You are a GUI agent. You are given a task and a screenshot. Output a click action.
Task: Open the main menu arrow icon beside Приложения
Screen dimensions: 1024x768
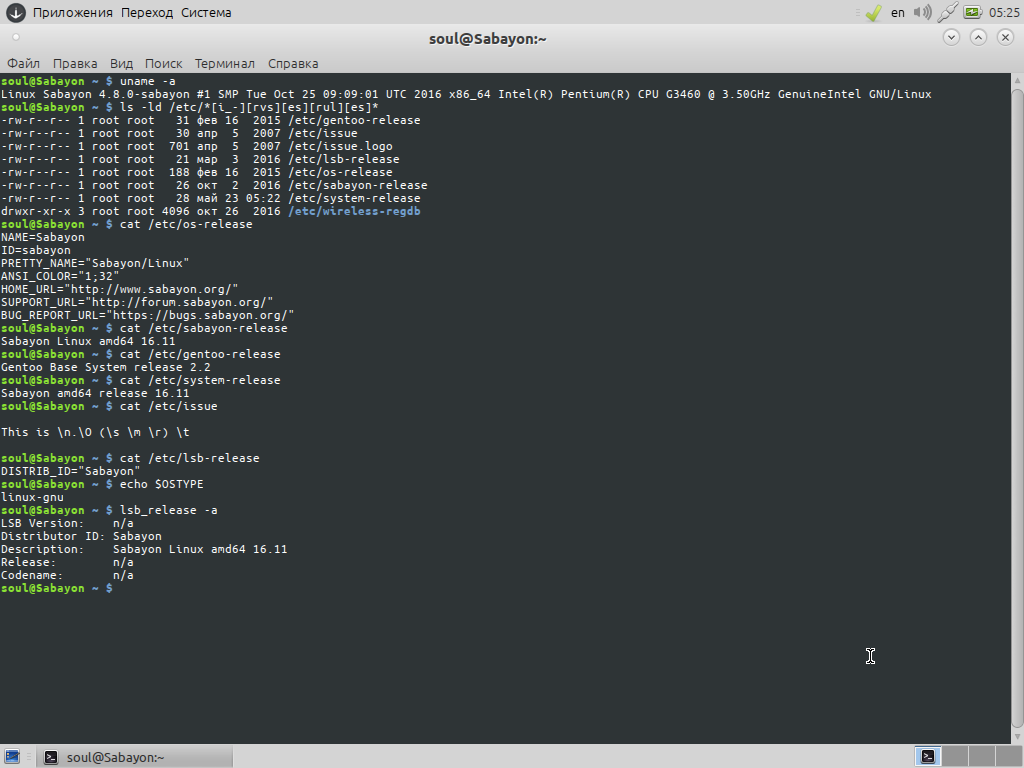16,12
